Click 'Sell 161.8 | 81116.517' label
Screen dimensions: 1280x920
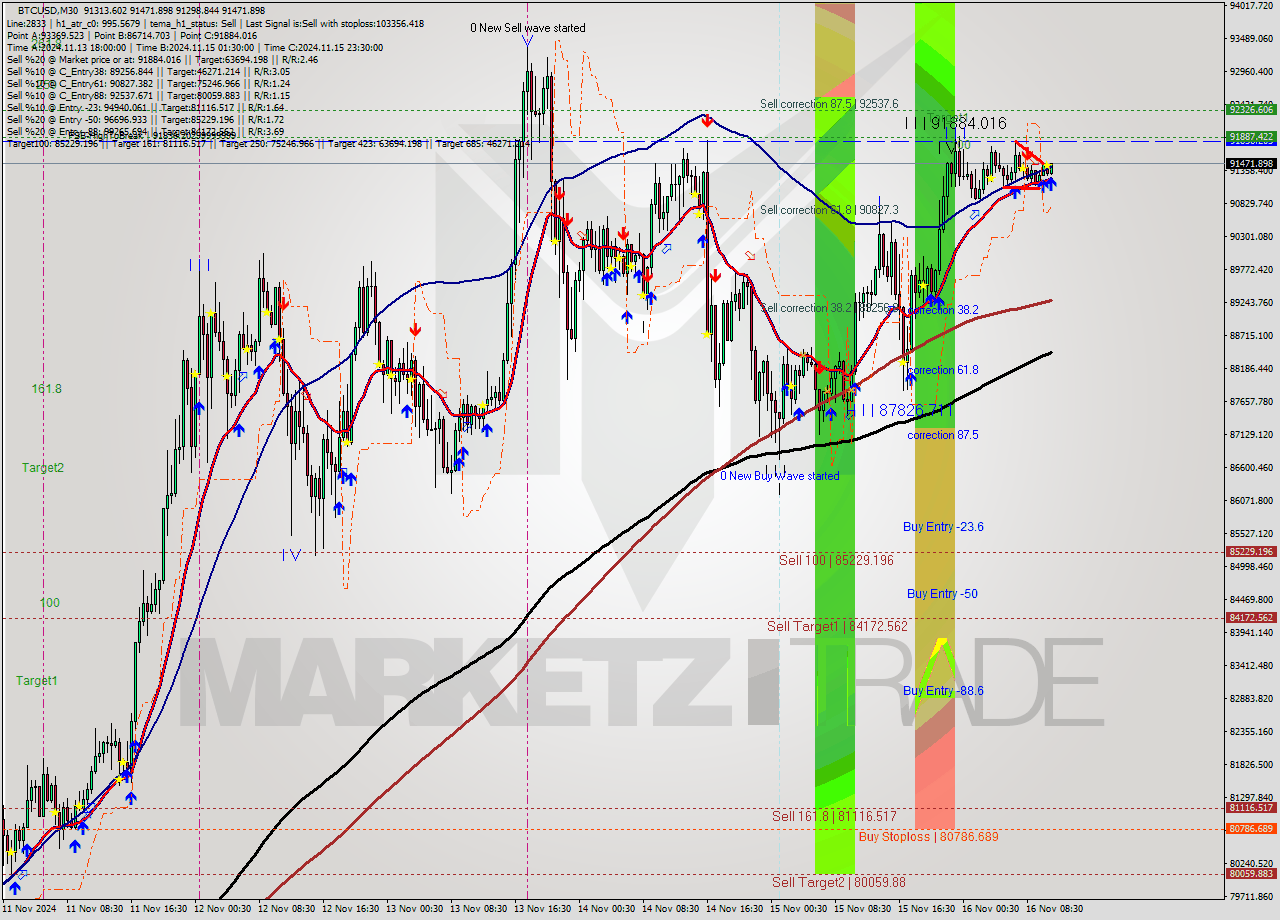pos(834,816)
